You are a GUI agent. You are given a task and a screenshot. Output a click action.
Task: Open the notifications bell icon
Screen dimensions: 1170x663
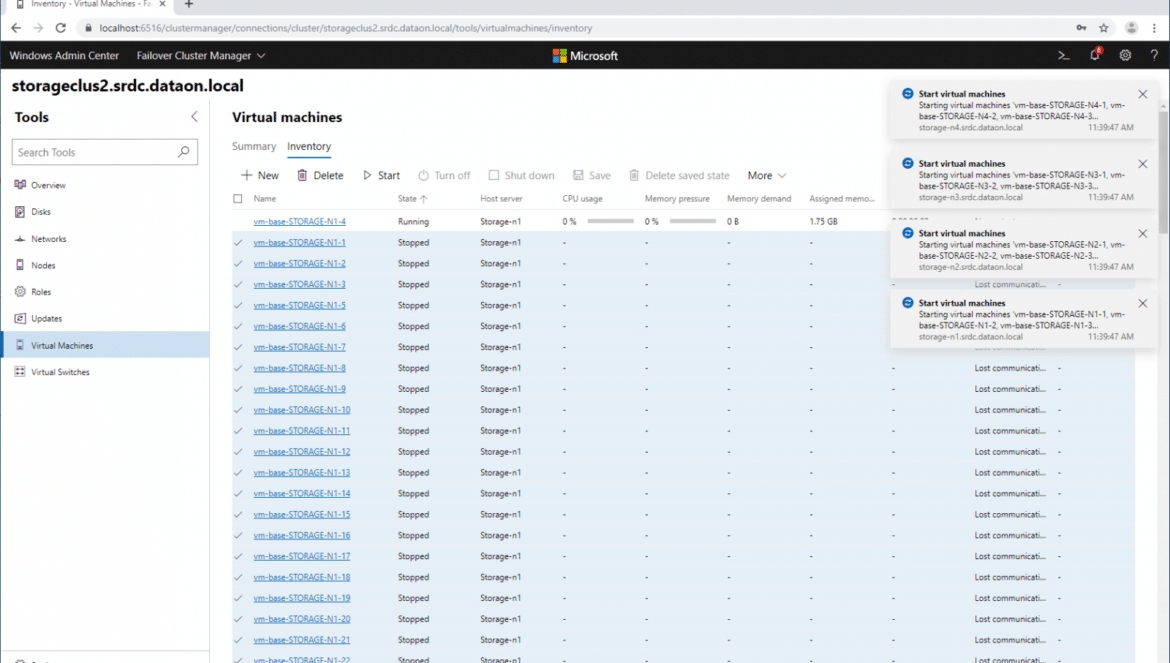pos(1095,55)
